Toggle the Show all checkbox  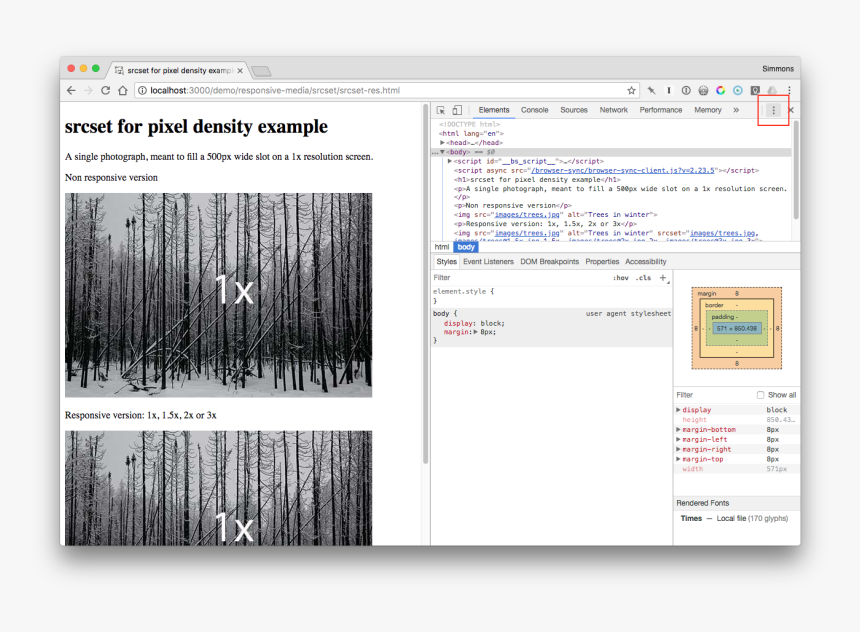click(760, 395)
